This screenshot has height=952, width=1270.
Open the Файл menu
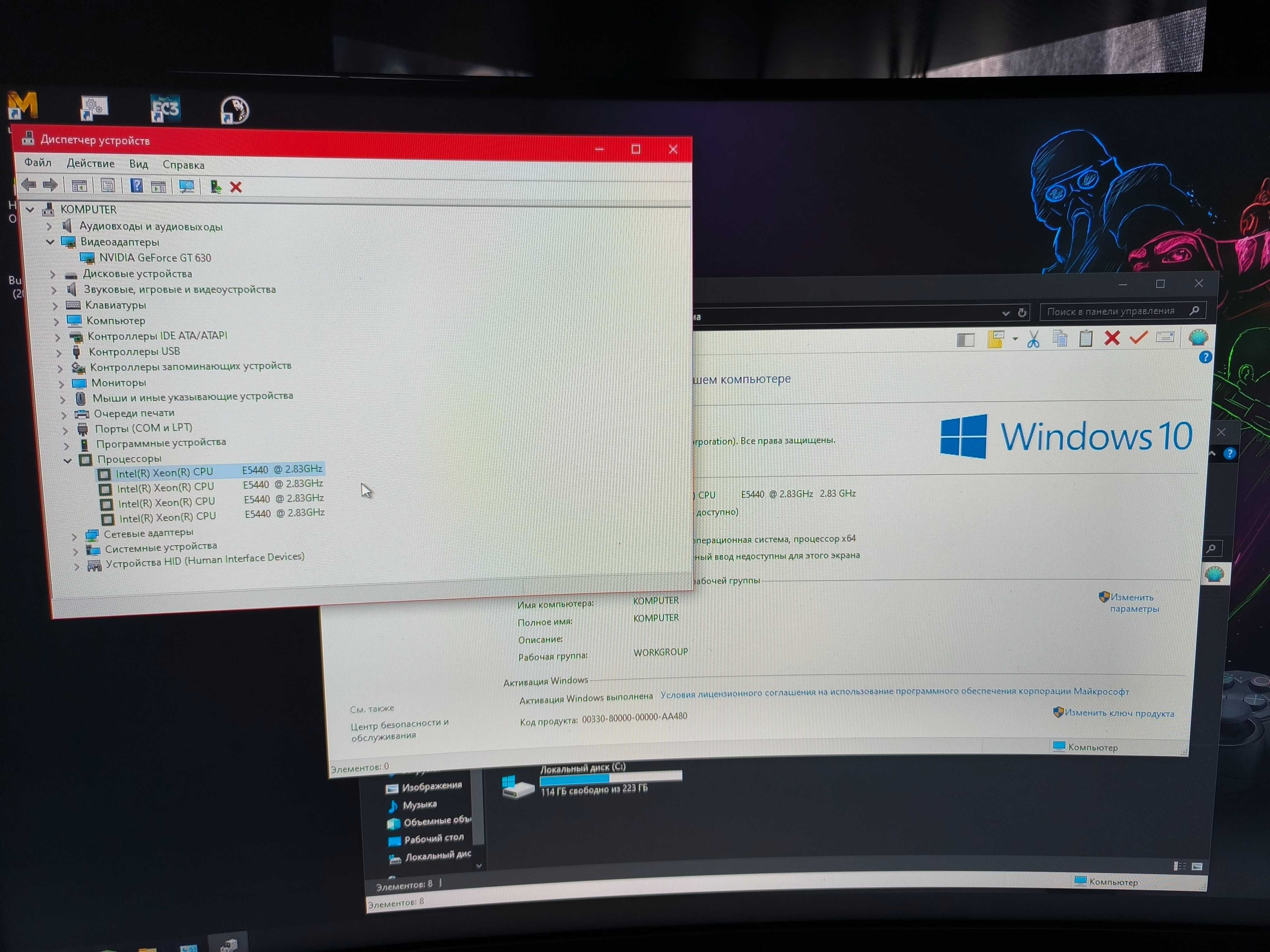coord(38,162)
